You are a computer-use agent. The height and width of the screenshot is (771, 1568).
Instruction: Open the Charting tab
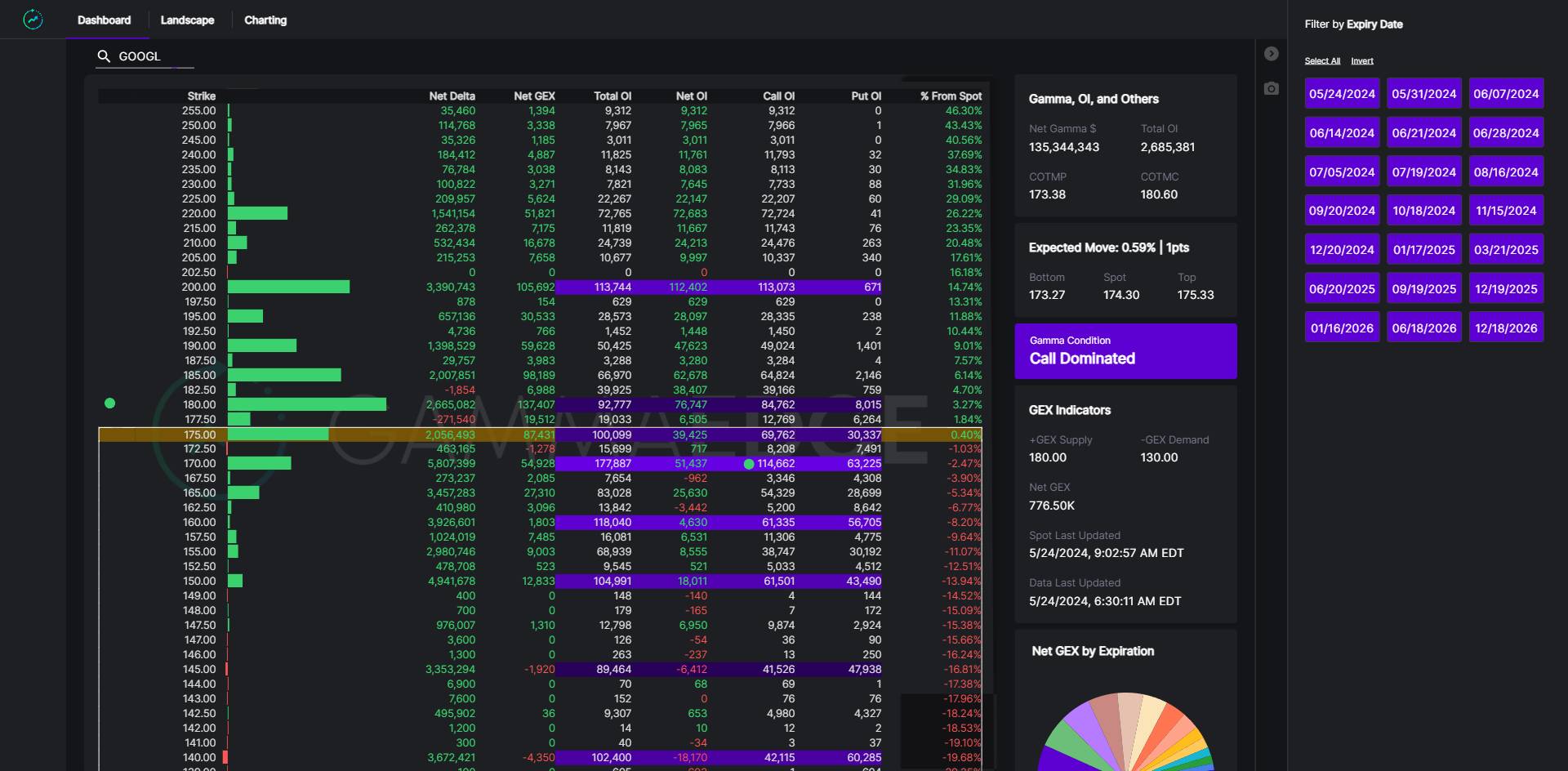265,20
